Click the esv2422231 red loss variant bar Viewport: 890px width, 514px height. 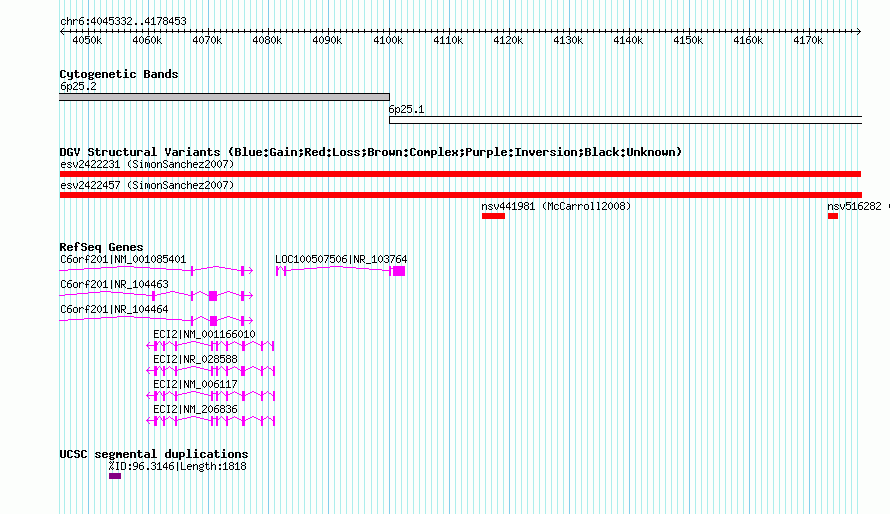click(460, 174)
